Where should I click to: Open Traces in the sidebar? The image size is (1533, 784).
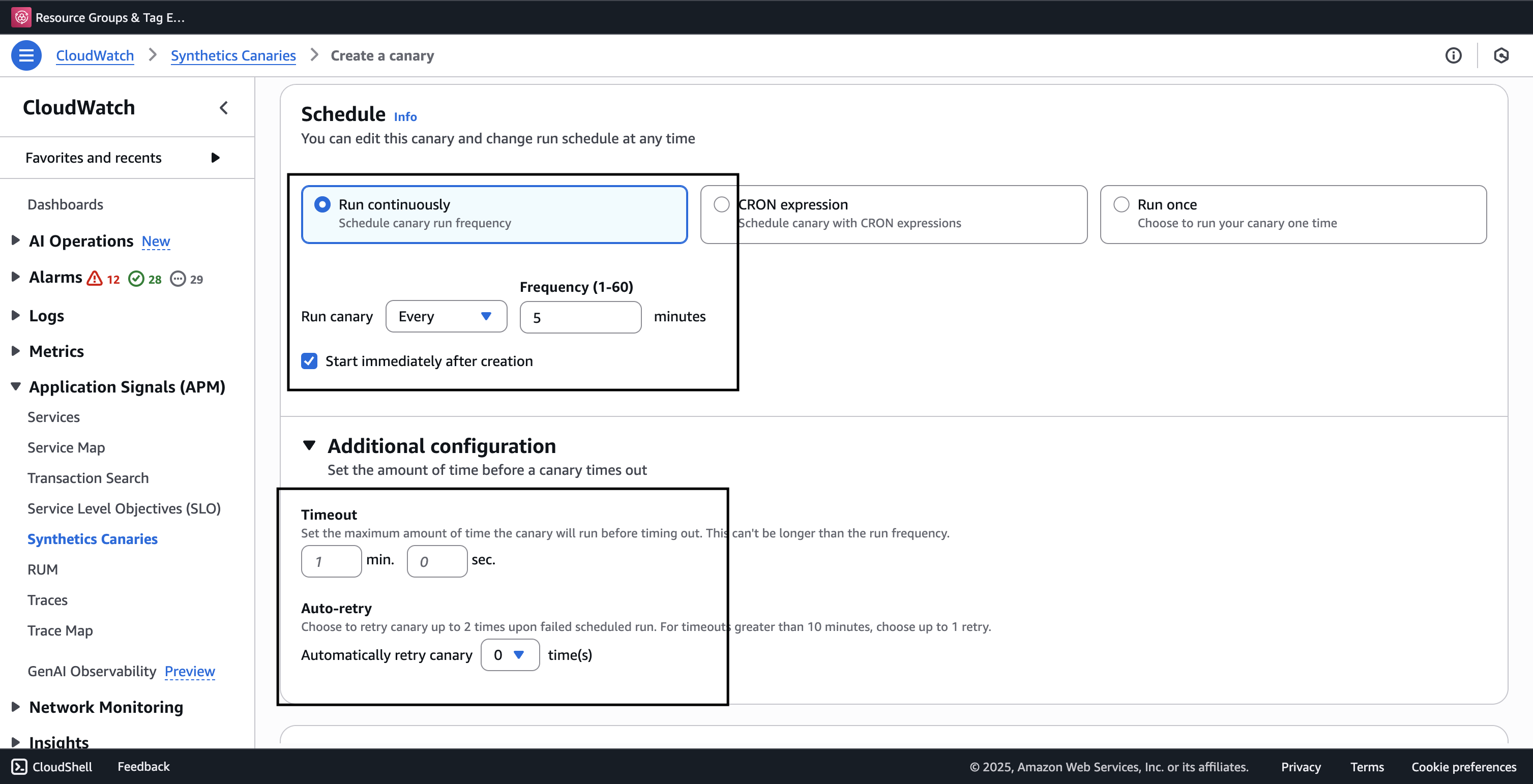tap(48, 600)
